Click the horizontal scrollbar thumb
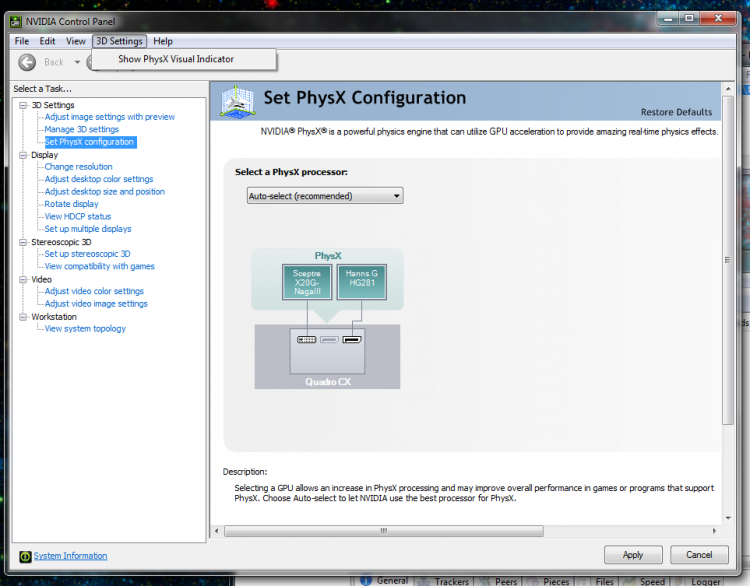Viewport: 750px width, 586px height. pyautogui.click(x=384, y=531)
